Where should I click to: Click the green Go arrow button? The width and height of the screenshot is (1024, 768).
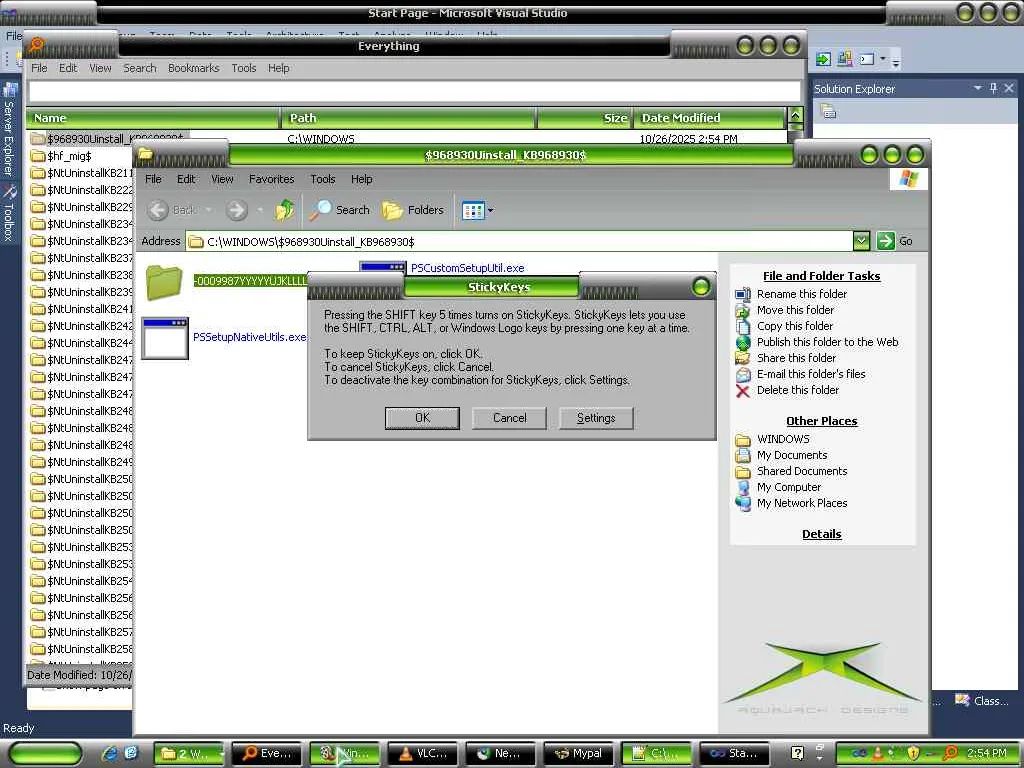coord(886,241)
